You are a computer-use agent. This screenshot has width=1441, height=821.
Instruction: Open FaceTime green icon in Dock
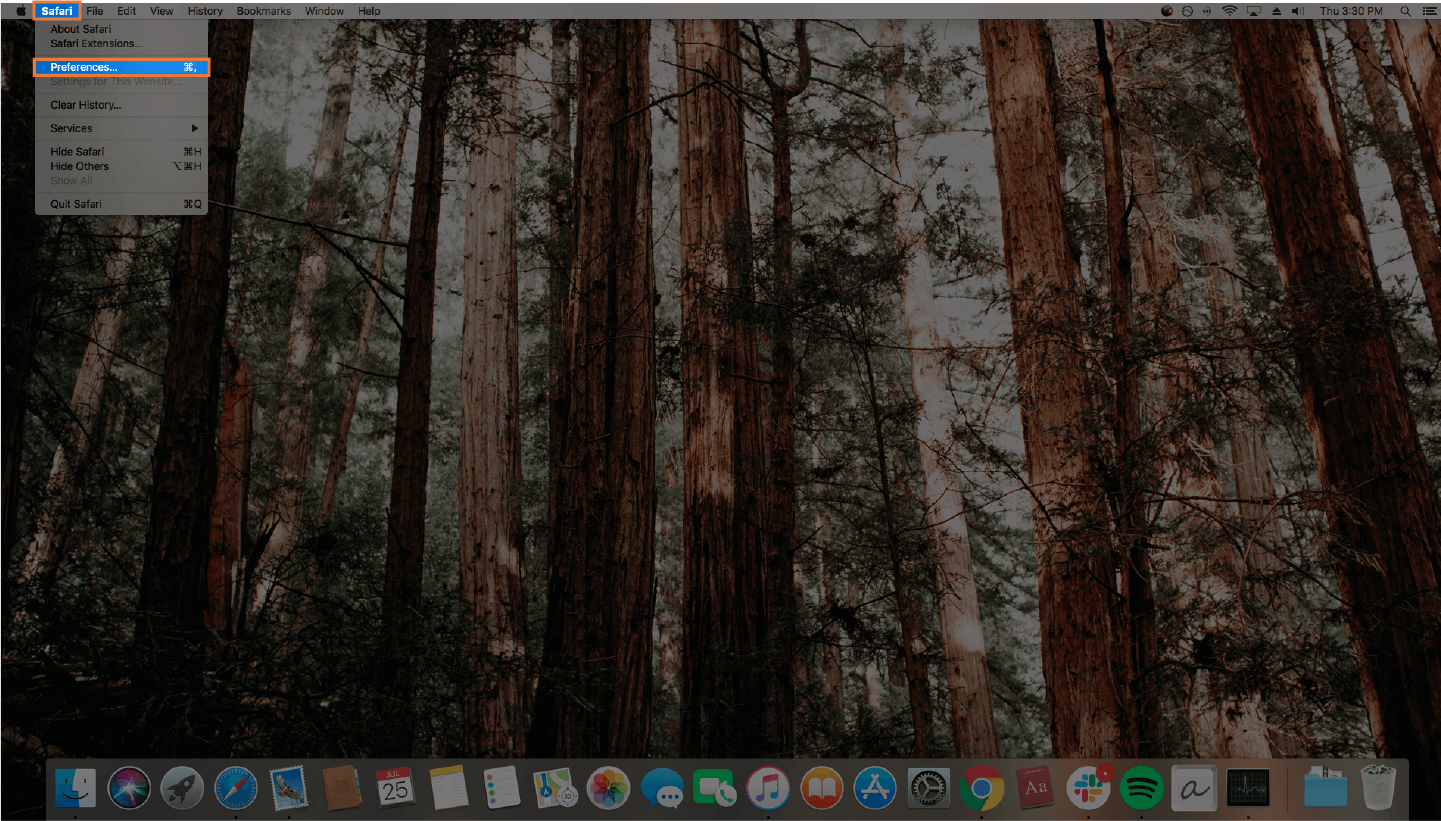coord(715,789)
